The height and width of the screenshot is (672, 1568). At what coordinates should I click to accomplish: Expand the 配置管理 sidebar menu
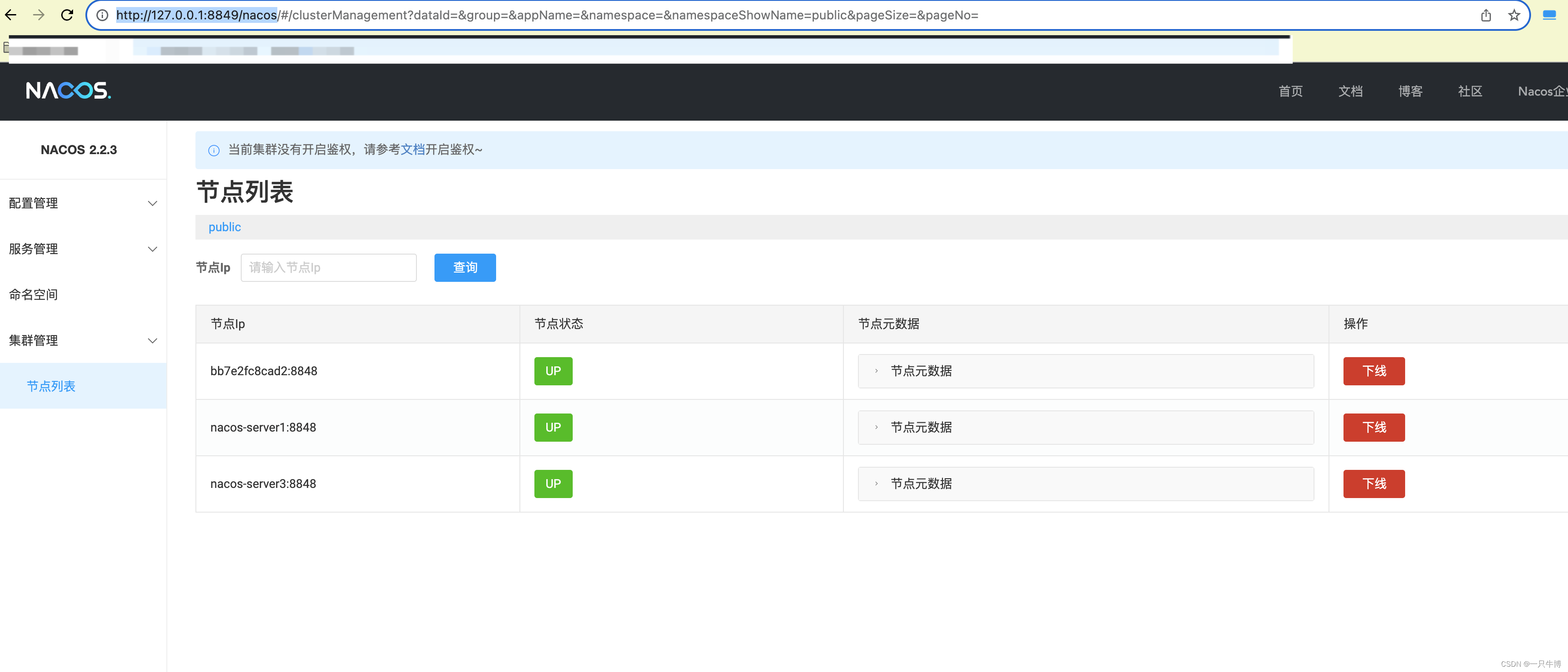[x=83, y=203]
